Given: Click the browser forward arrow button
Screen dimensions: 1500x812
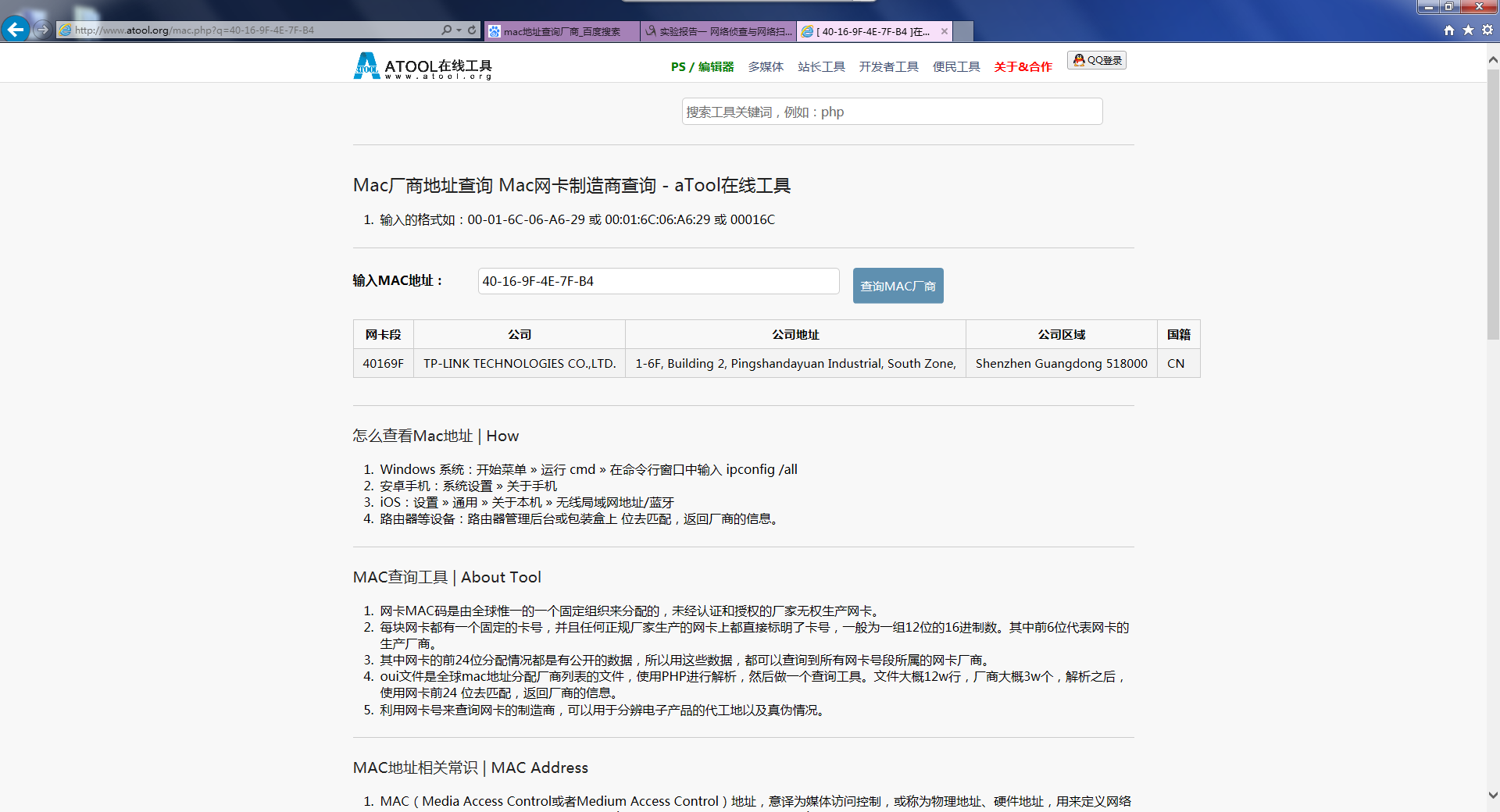Looking at the screenshot, I should (x=42, y=30).
